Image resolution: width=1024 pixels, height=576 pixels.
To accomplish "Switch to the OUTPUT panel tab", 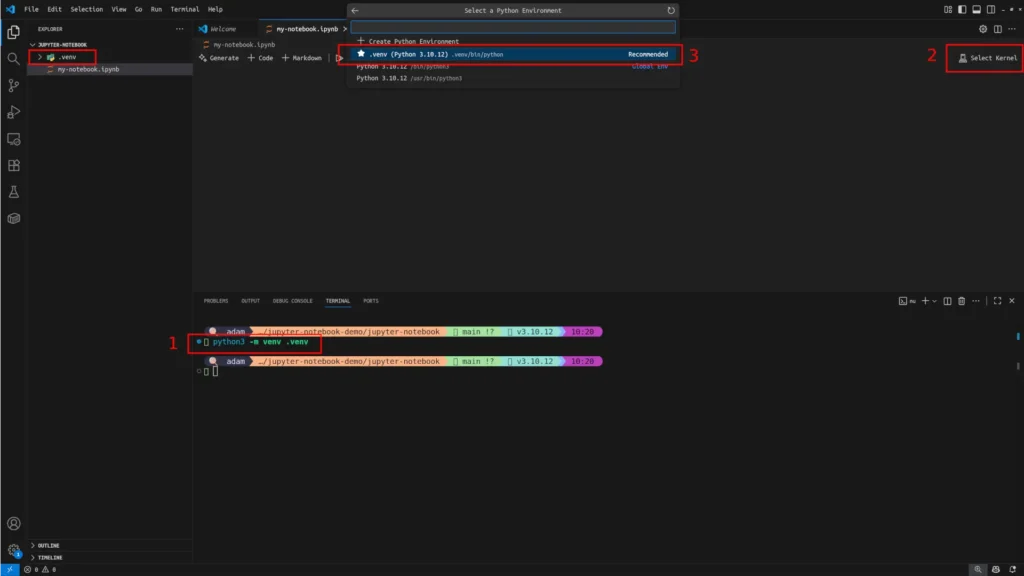I will (x=250, y=301).
